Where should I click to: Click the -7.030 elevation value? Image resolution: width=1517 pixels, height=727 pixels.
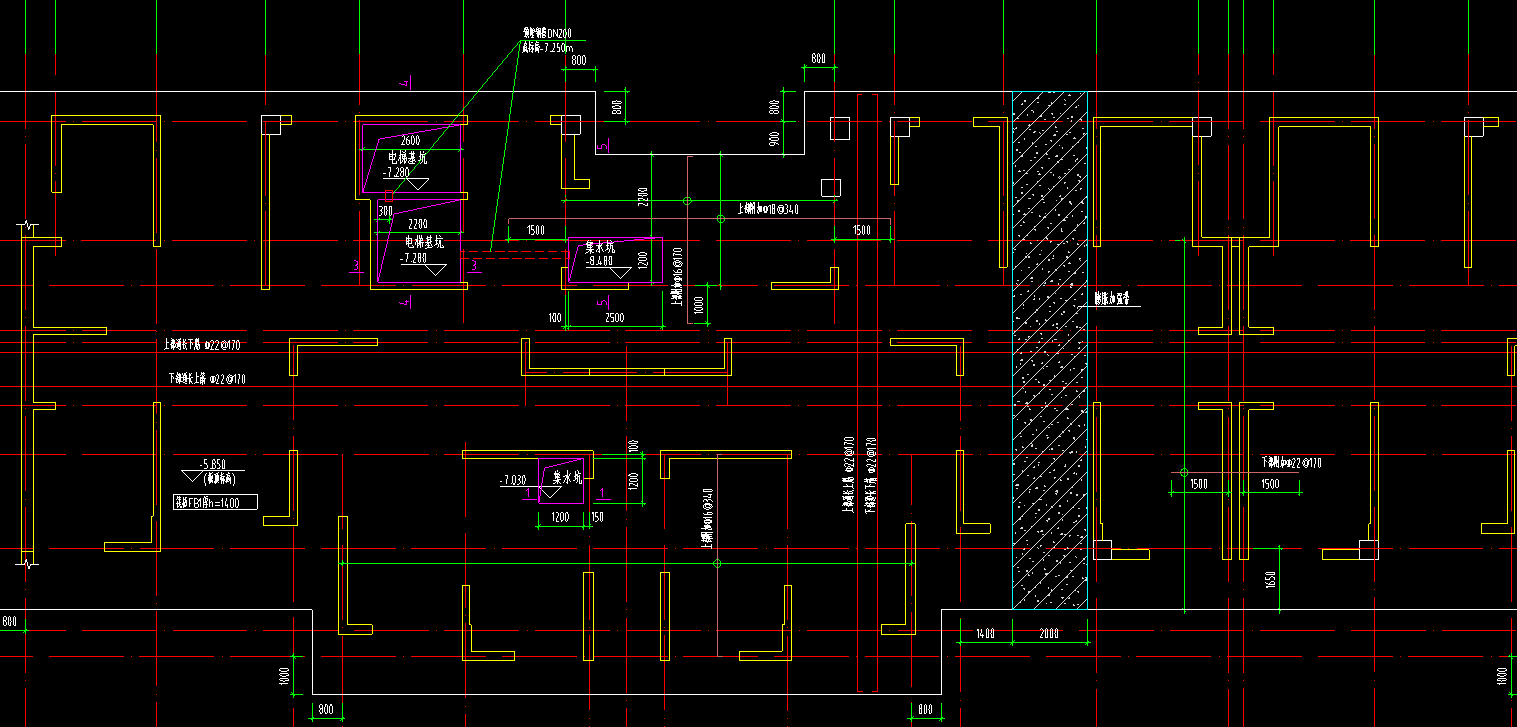pos(513,481)
